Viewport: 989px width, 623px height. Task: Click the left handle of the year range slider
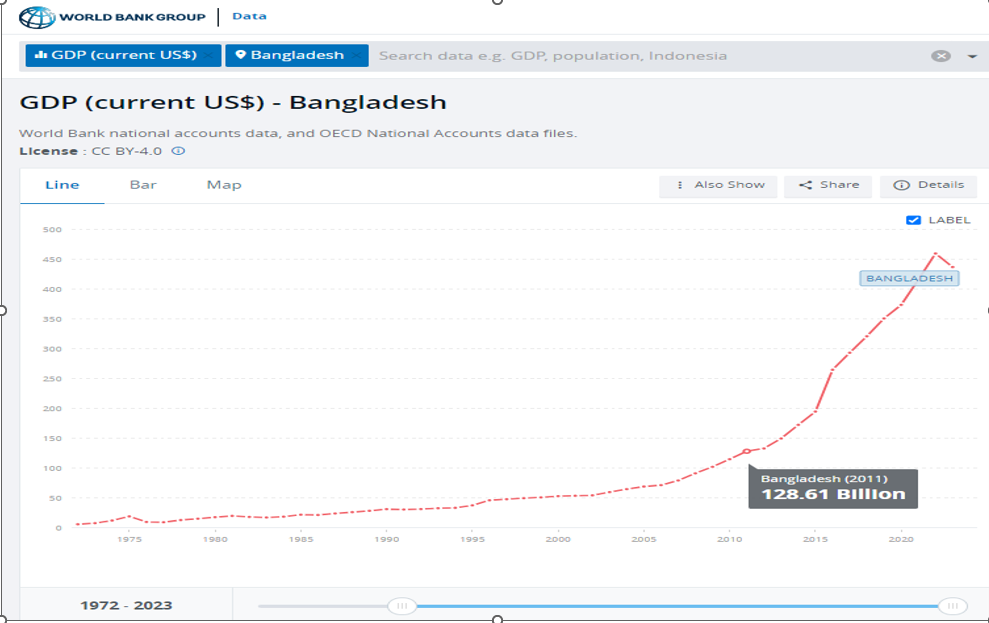point(402,606)
